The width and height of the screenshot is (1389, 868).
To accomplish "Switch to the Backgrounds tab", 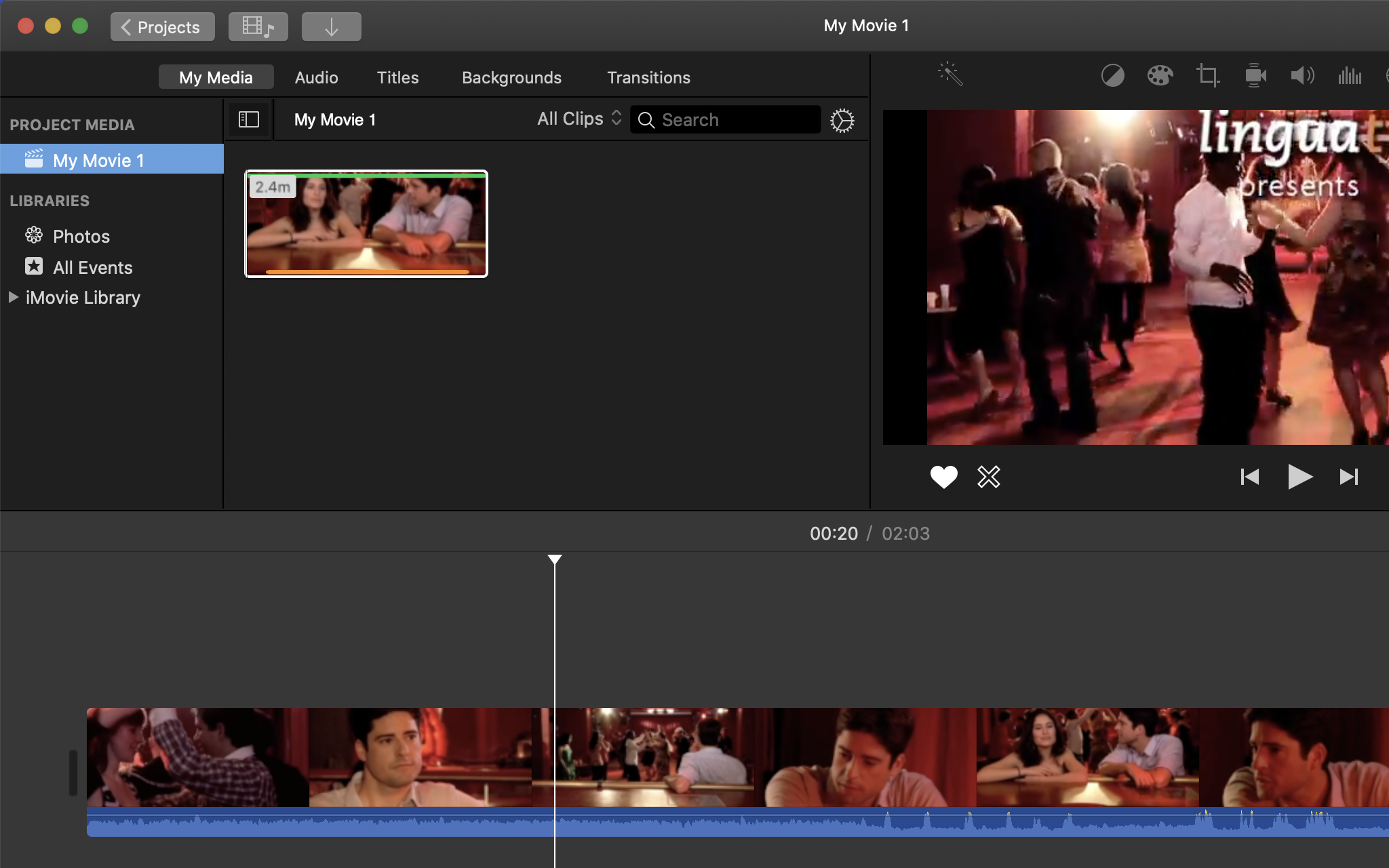I will pos(511,77).
